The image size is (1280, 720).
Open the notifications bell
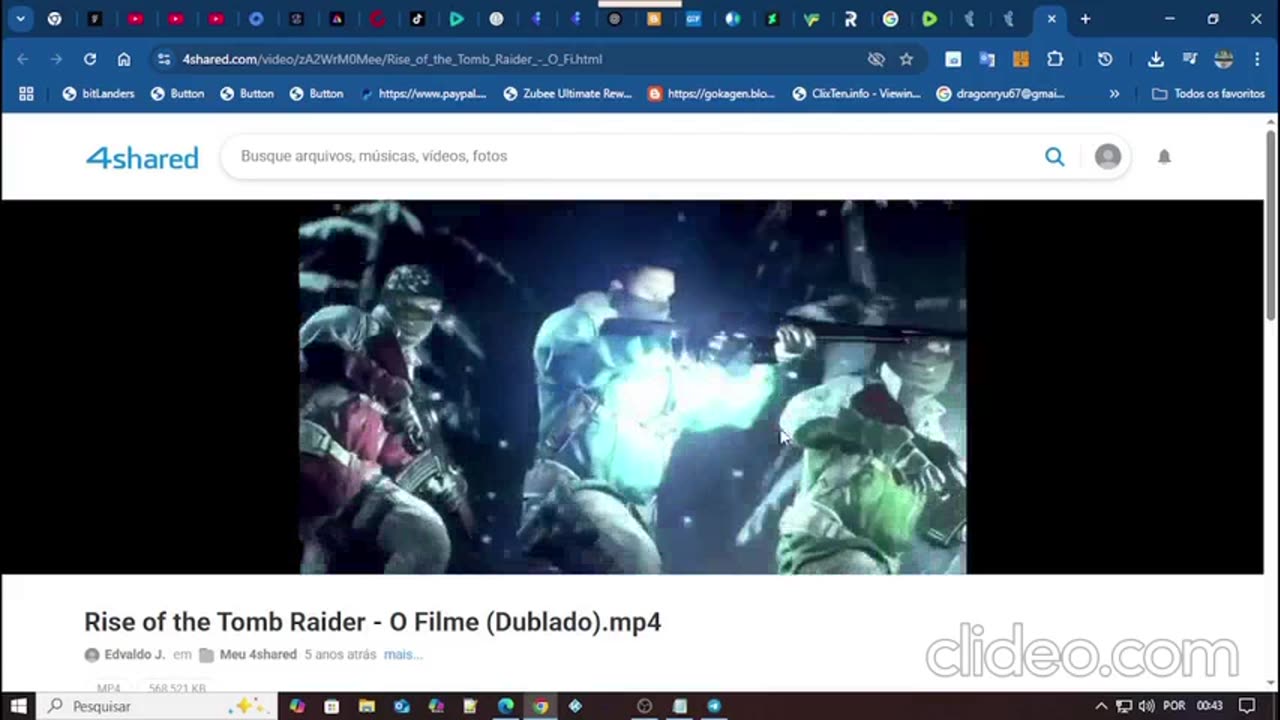tap(1164, 156)
